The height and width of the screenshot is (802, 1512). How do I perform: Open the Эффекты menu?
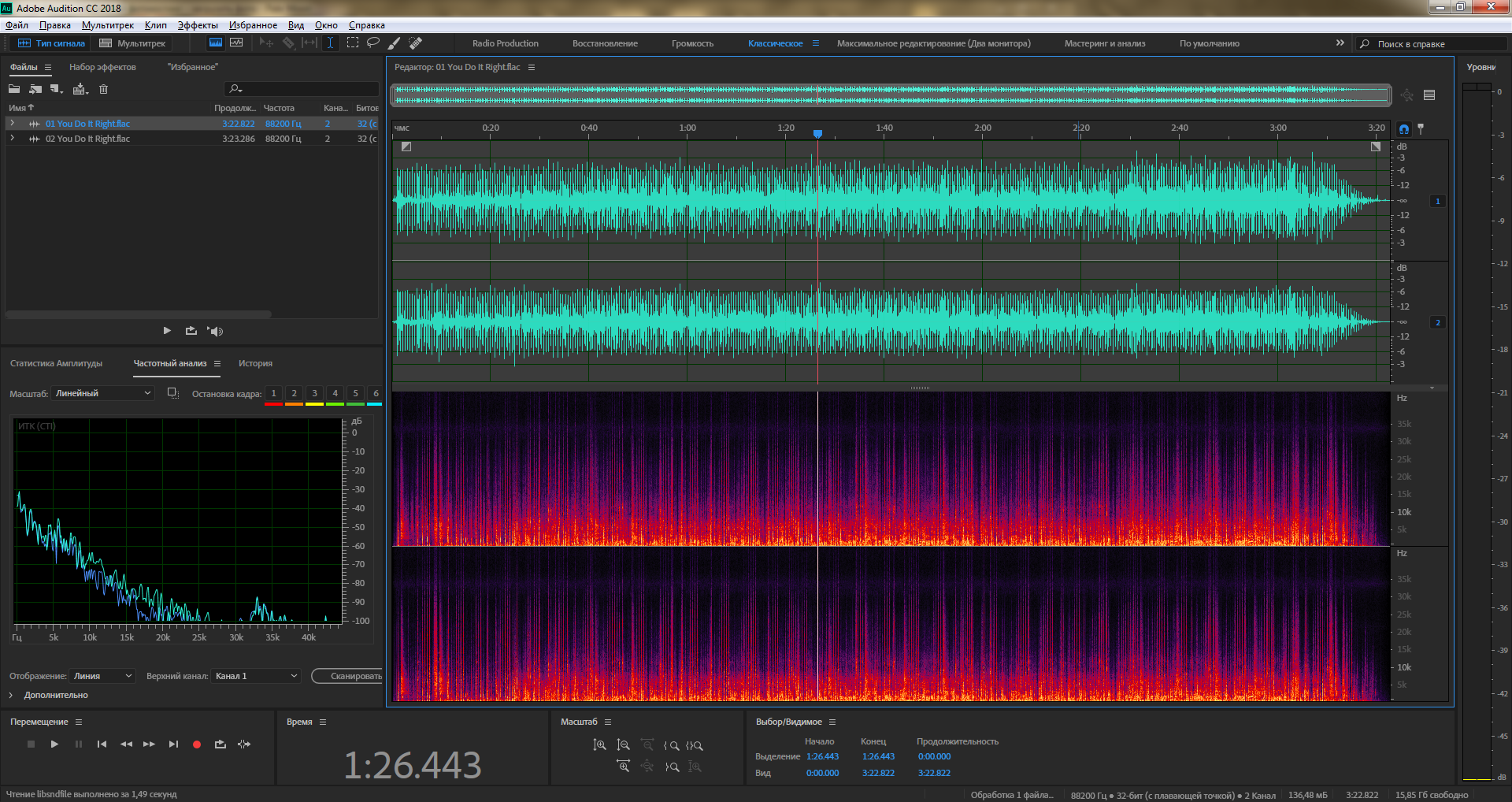[197, 25]
